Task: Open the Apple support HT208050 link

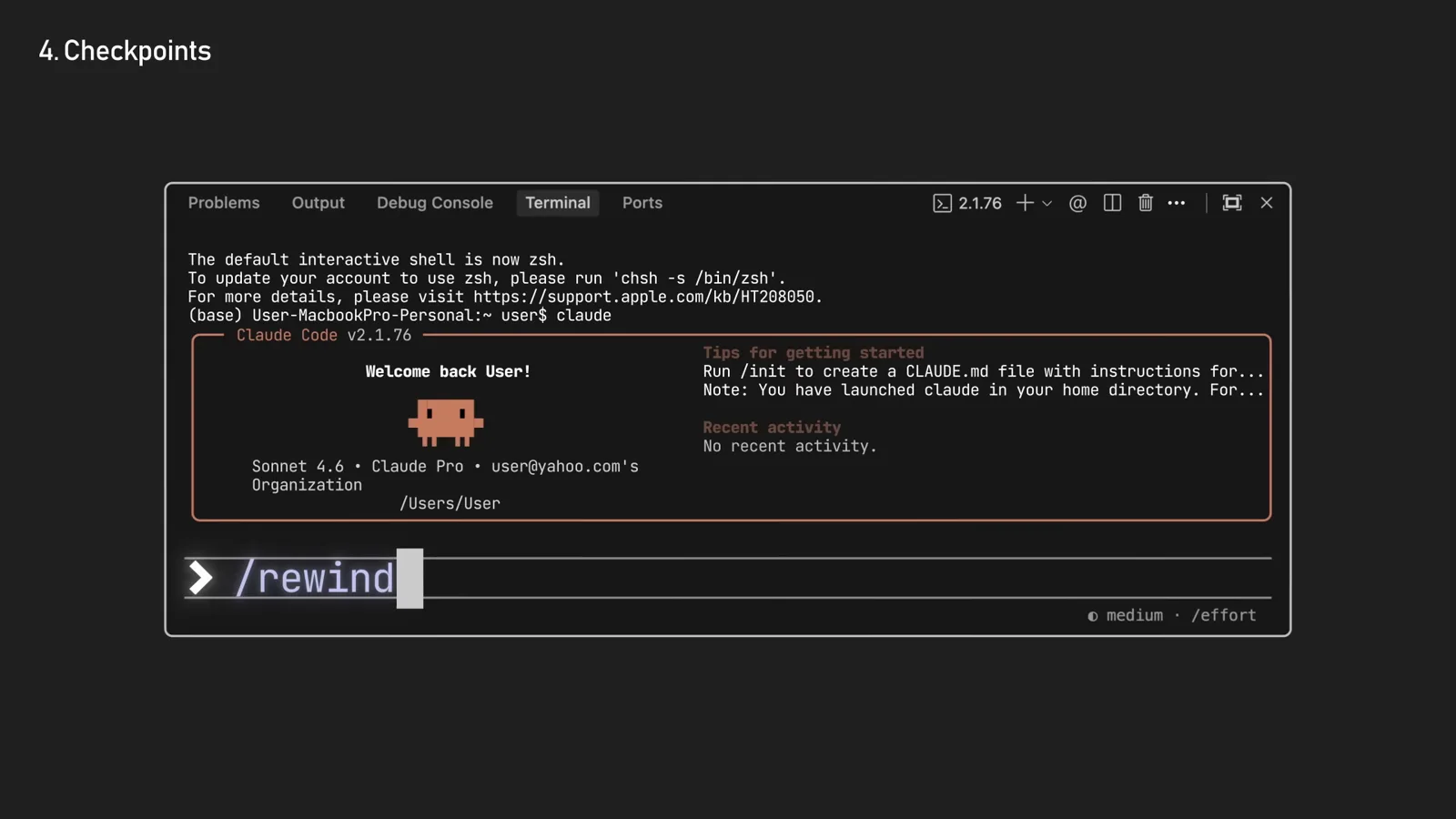Action: (643, 297)
